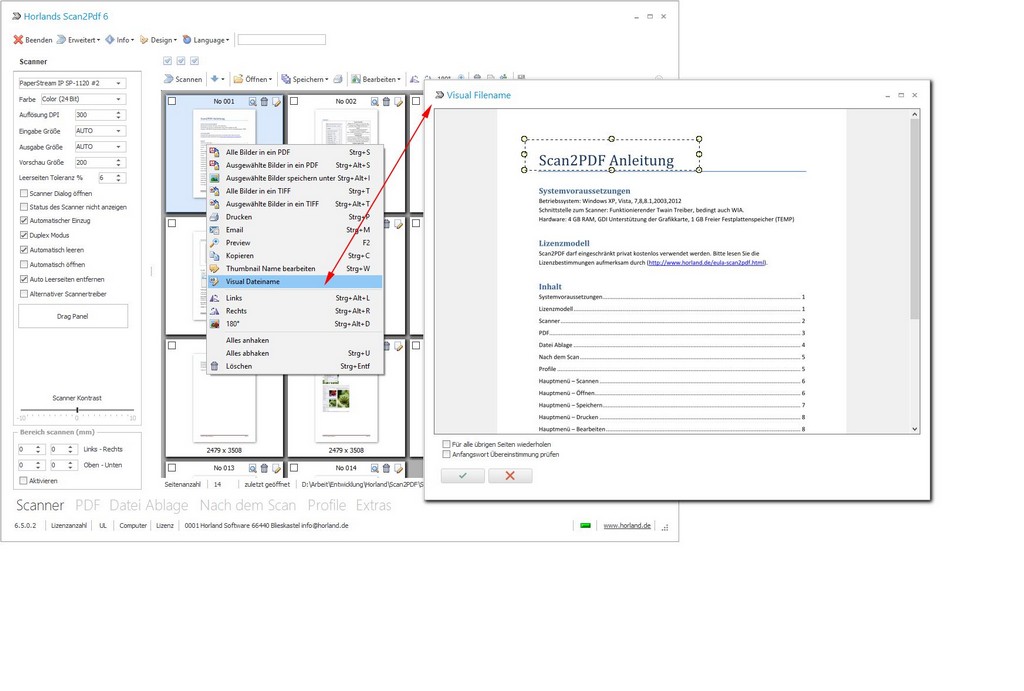1024x691 pixels.
Task: Select Drucken from context menu
Action: (295, 217)
